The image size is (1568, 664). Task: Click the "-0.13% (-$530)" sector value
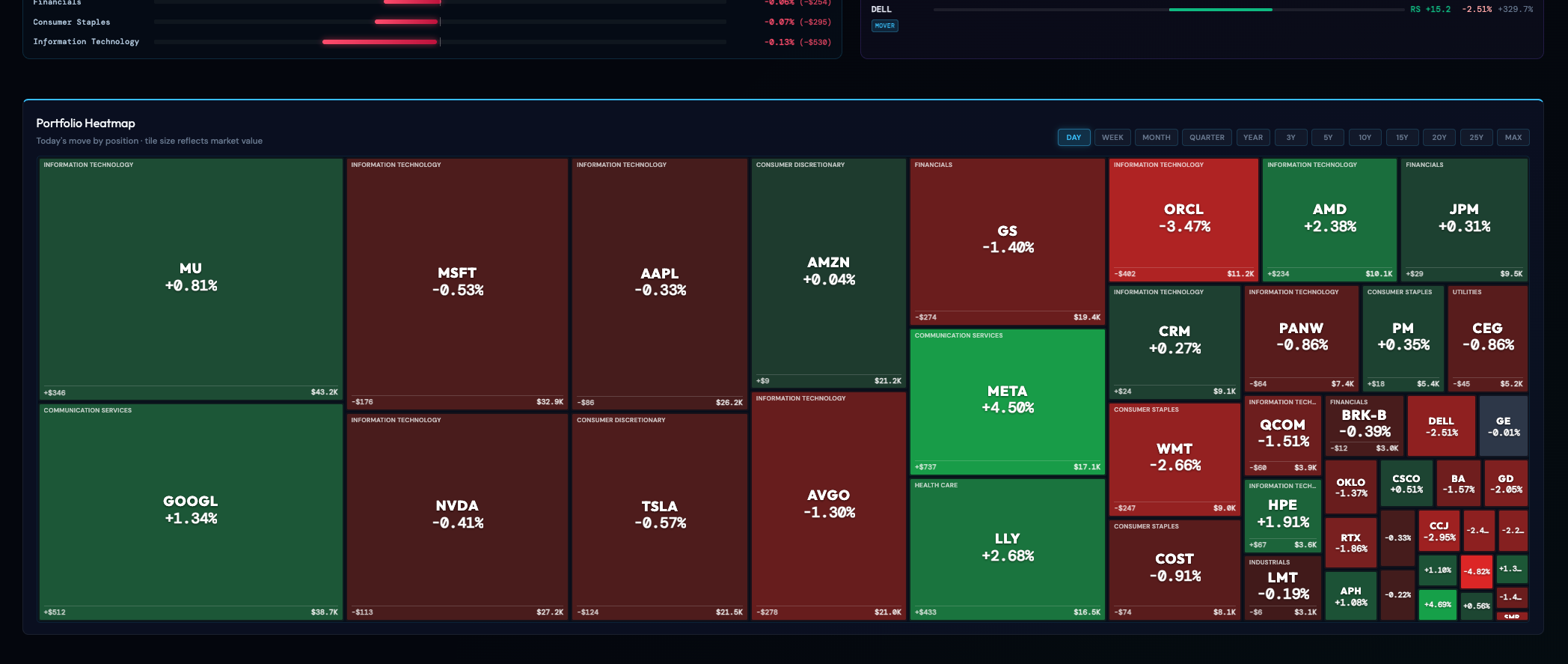click(x=797, y=42)
